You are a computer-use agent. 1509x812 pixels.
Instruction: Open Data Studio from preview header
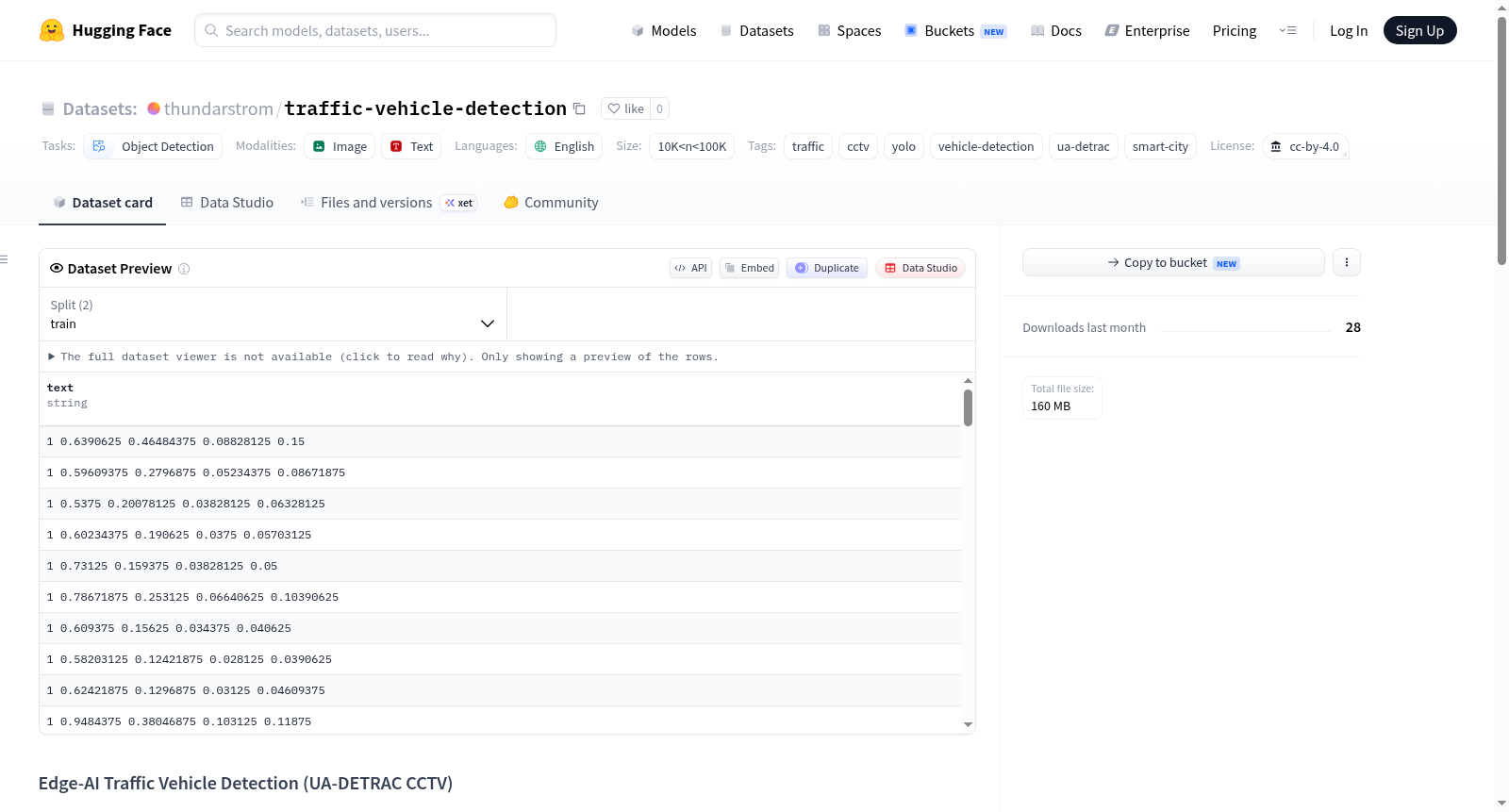coord(920,268)
